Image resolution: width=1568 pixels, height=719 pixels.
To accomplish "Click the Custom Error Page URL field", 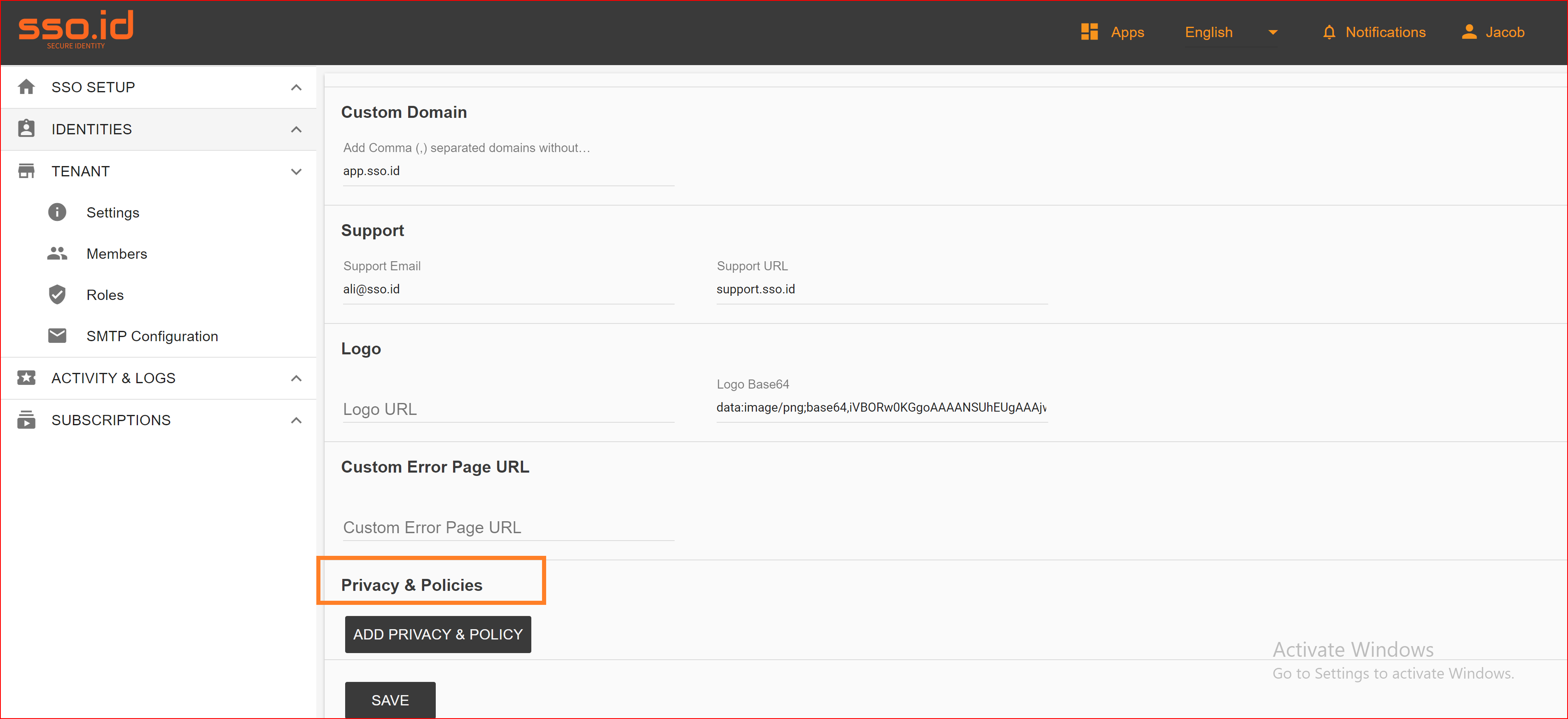I will (x=508, y=527).
